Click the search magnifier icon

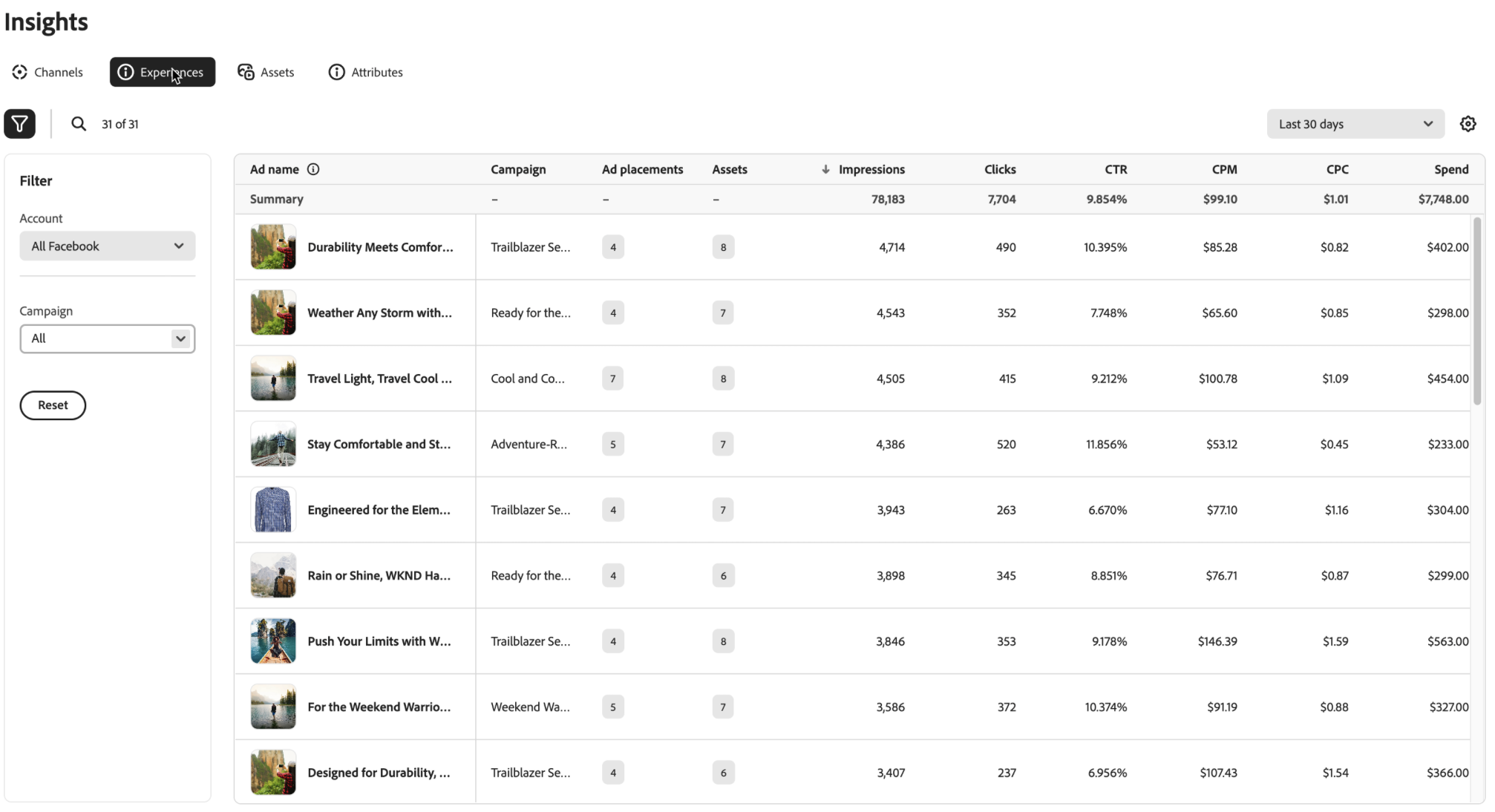[x=78, y=124]
